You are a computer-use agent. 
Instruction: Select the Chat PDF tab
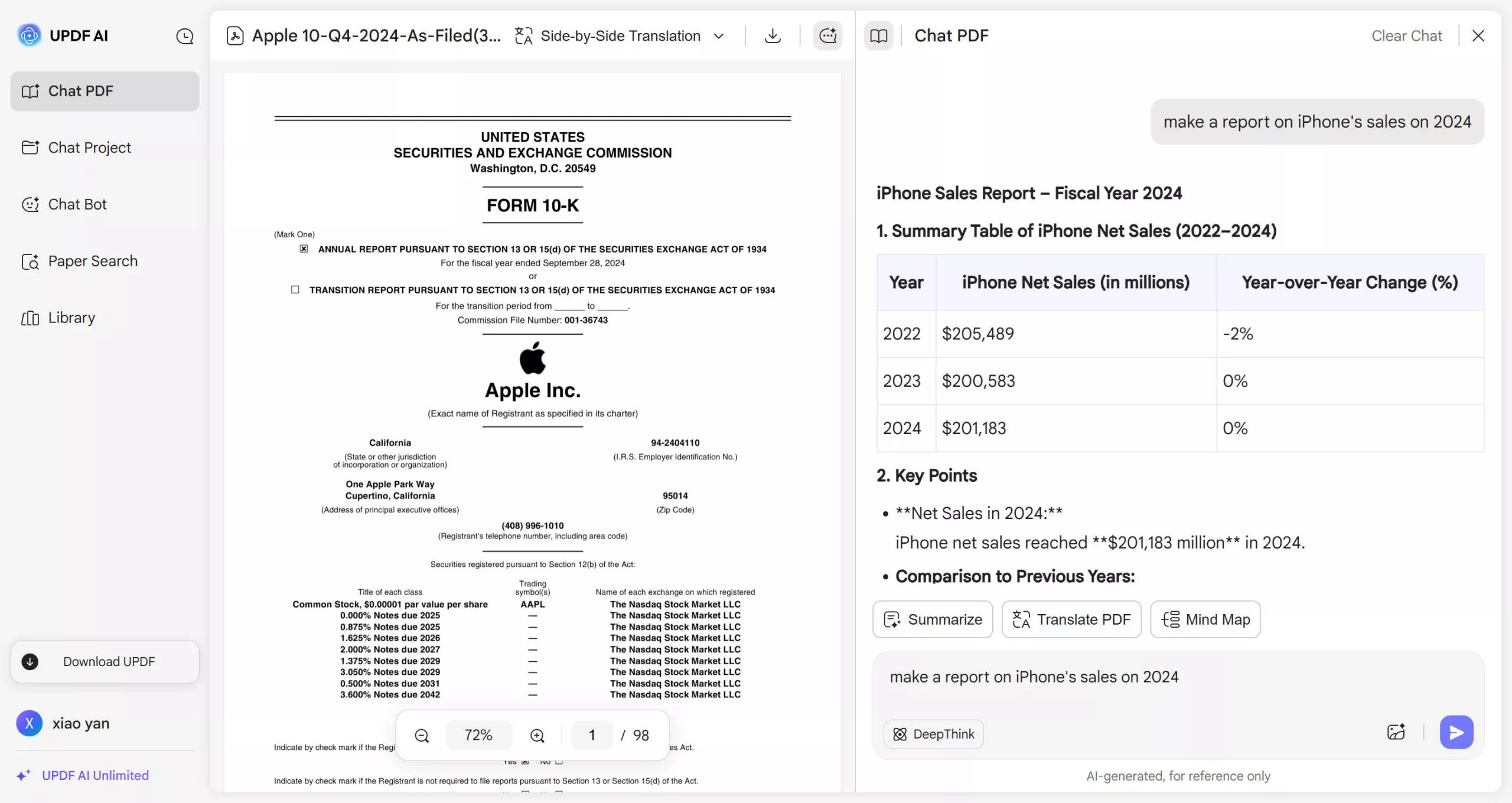[81, 90]
